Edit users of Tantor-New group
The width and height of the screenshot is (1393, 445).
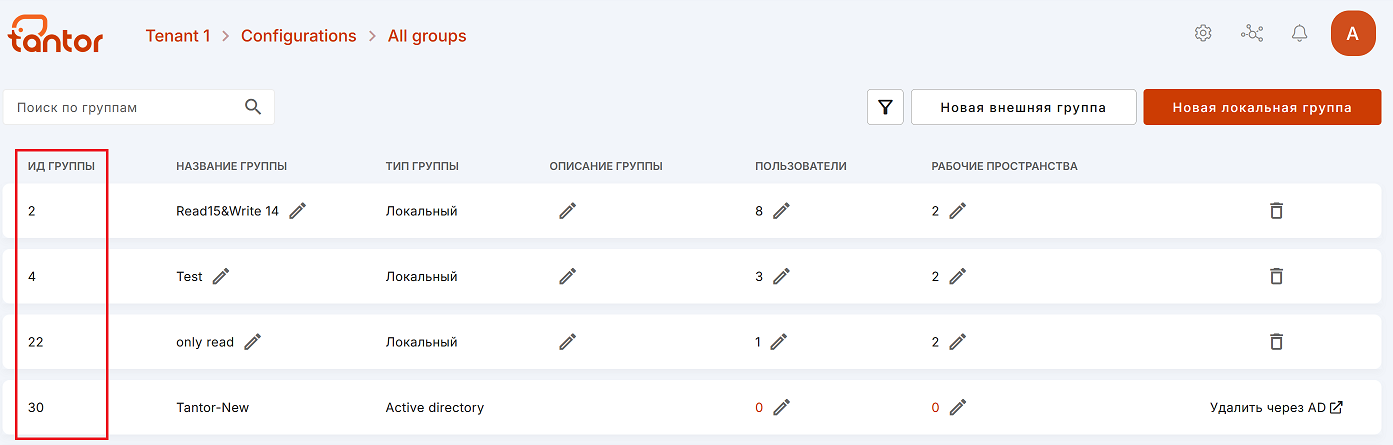coord(781,407)
